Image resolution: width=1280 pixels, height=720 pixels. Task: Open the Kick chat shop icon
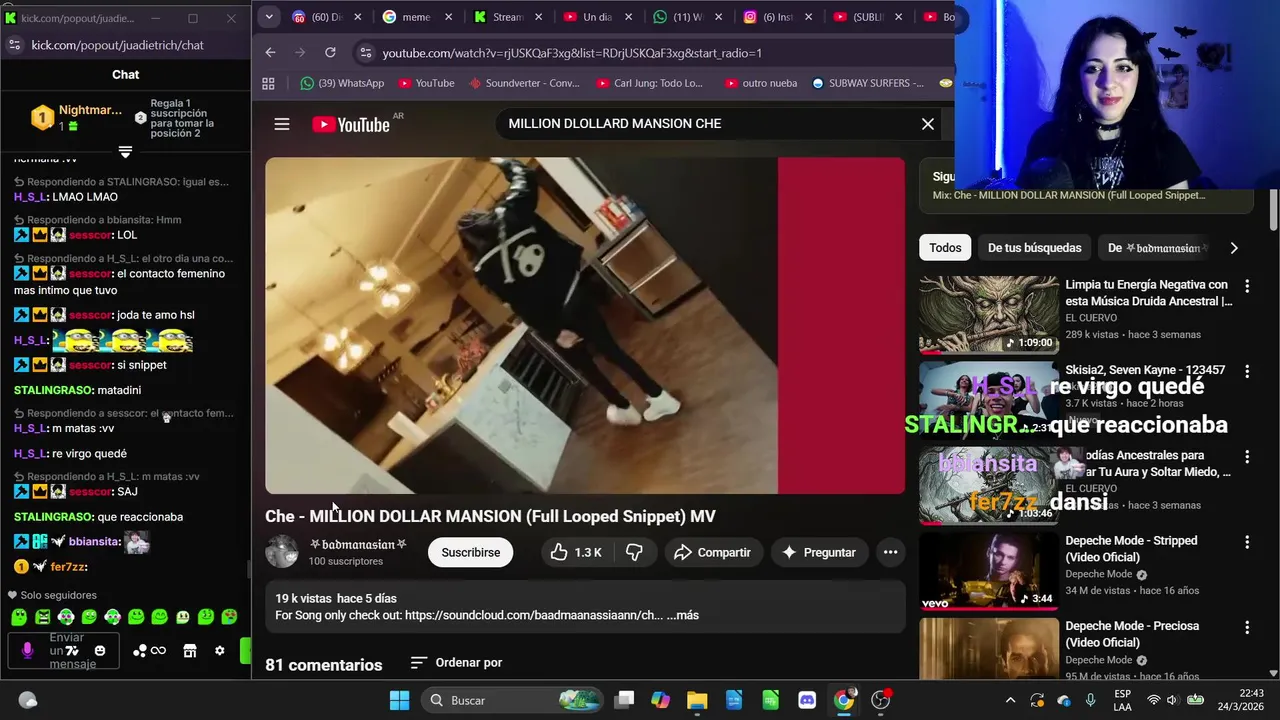189,651
